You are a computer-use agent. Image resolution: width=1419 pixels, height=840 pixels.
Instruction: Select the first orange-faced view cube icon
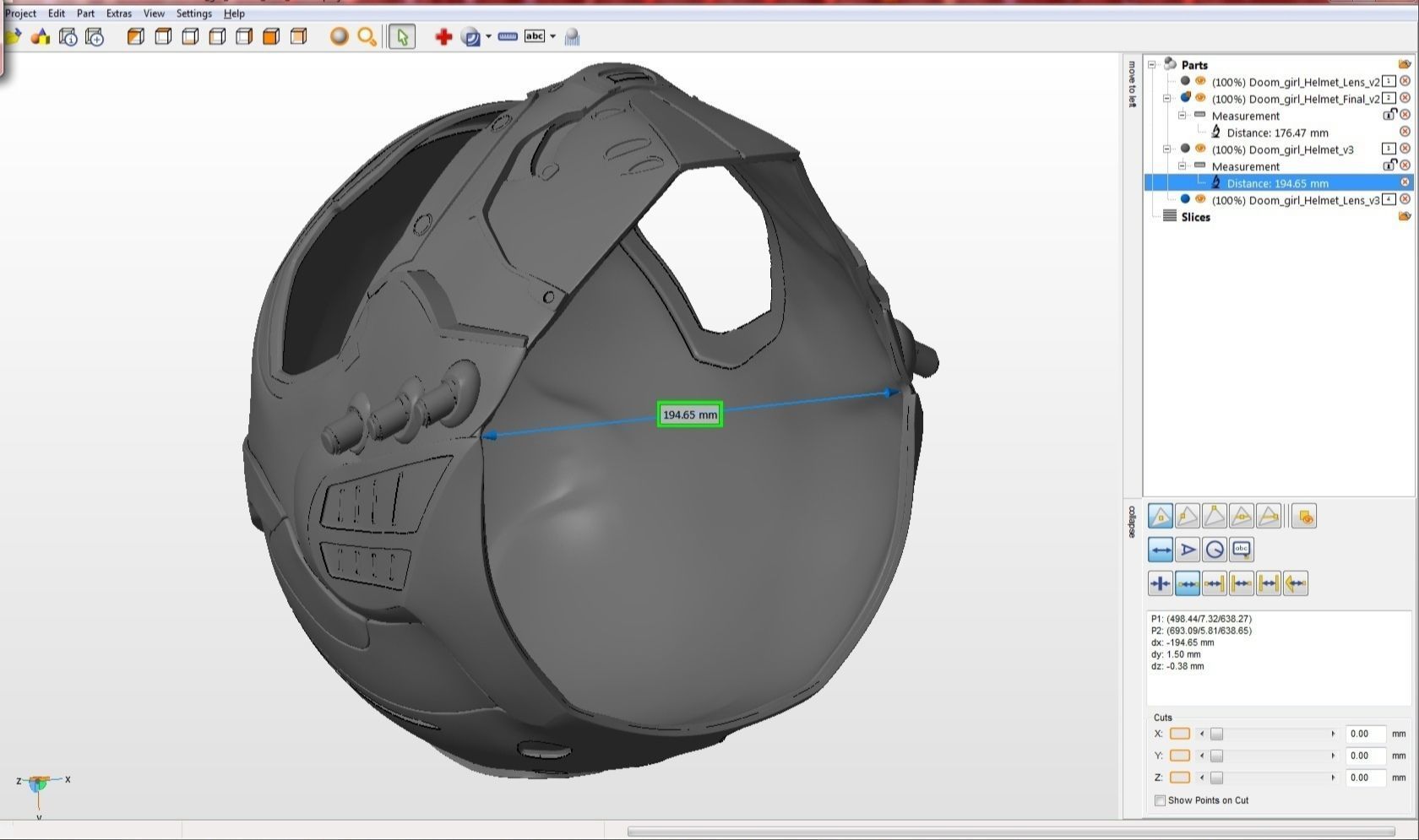click(135, 36)
